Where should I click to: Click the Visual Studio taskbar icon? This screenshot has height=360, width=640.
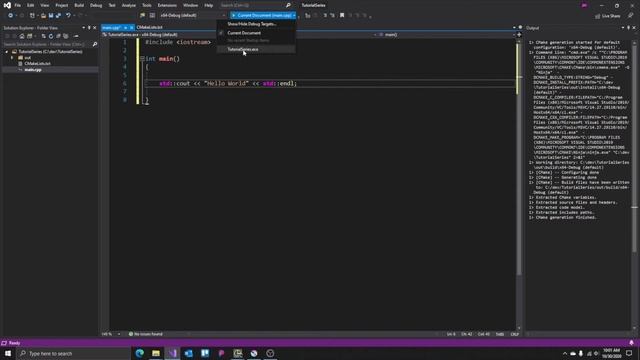pyautogui.click(x=172, y=353)
